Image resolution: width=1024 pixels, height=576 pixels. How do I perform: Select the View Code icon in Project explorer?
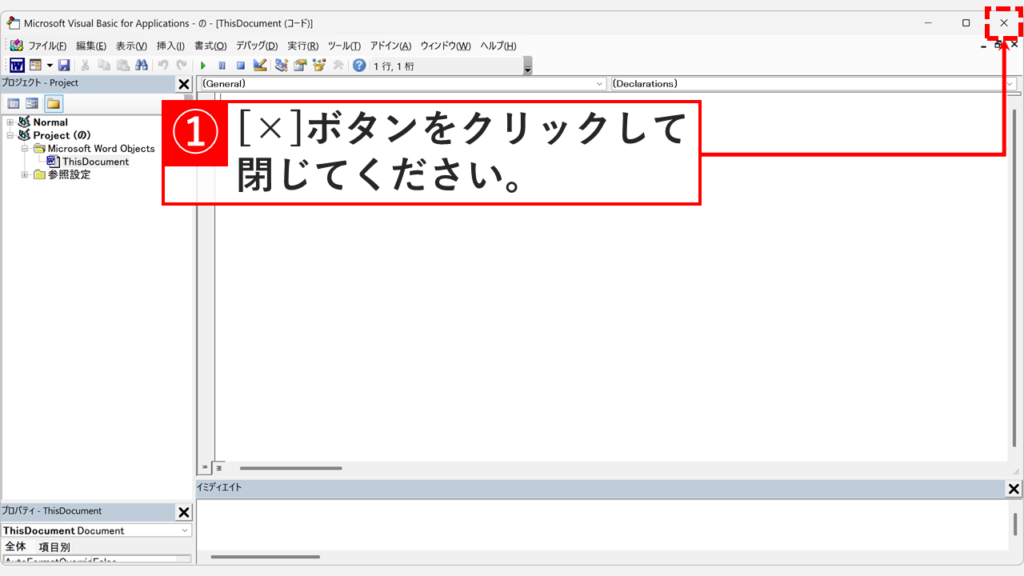pos(13,102)
